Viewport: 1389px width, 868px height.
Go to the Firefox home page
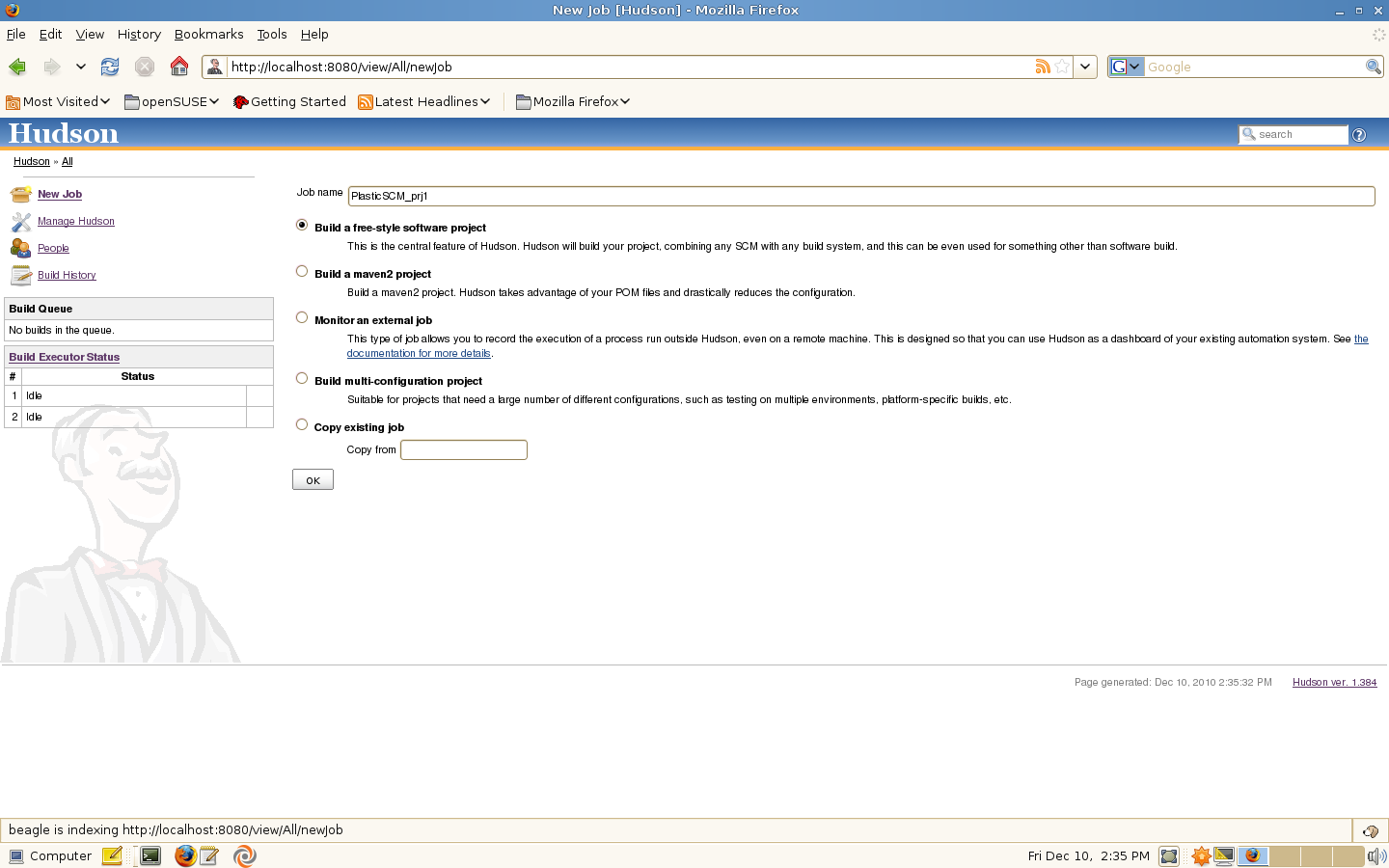click(x=179, y=66)
